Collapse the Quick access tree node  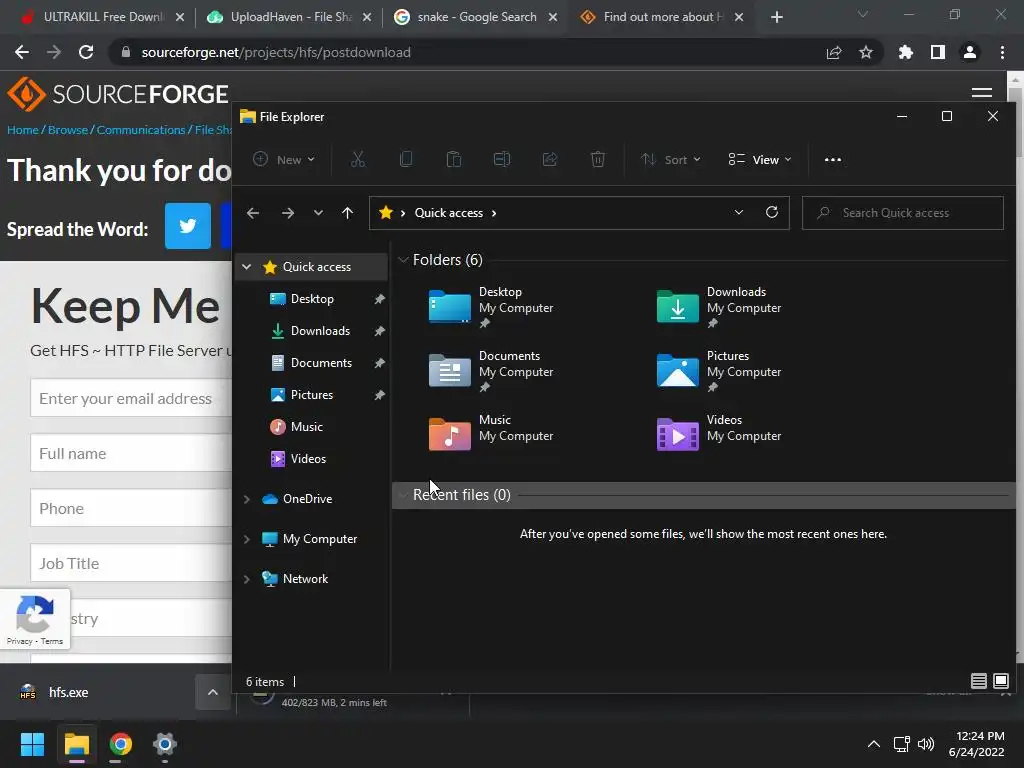coord(247,266)
